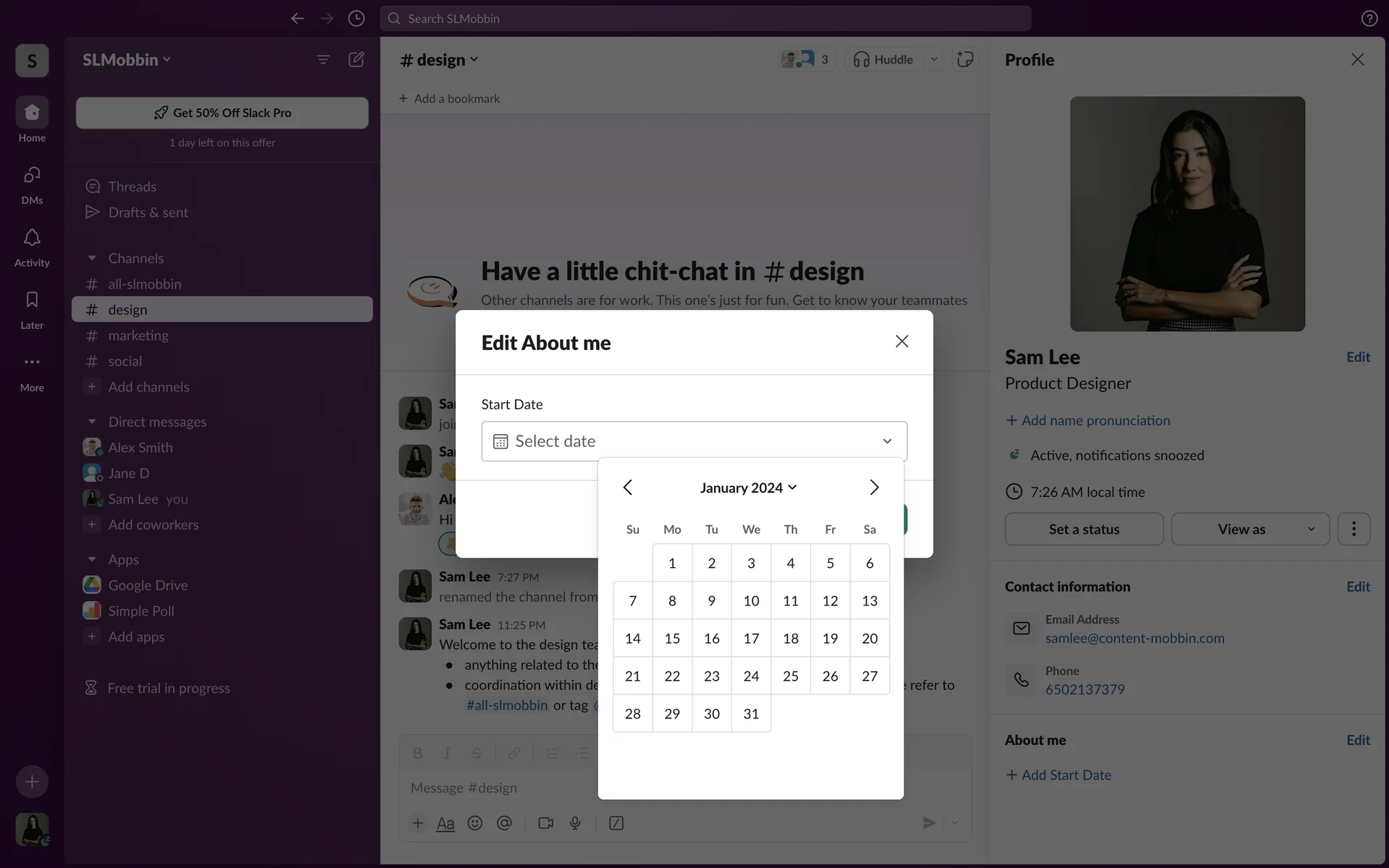Click the compose new message icon
The image size is (1389, 868).
tap(356, 59)
